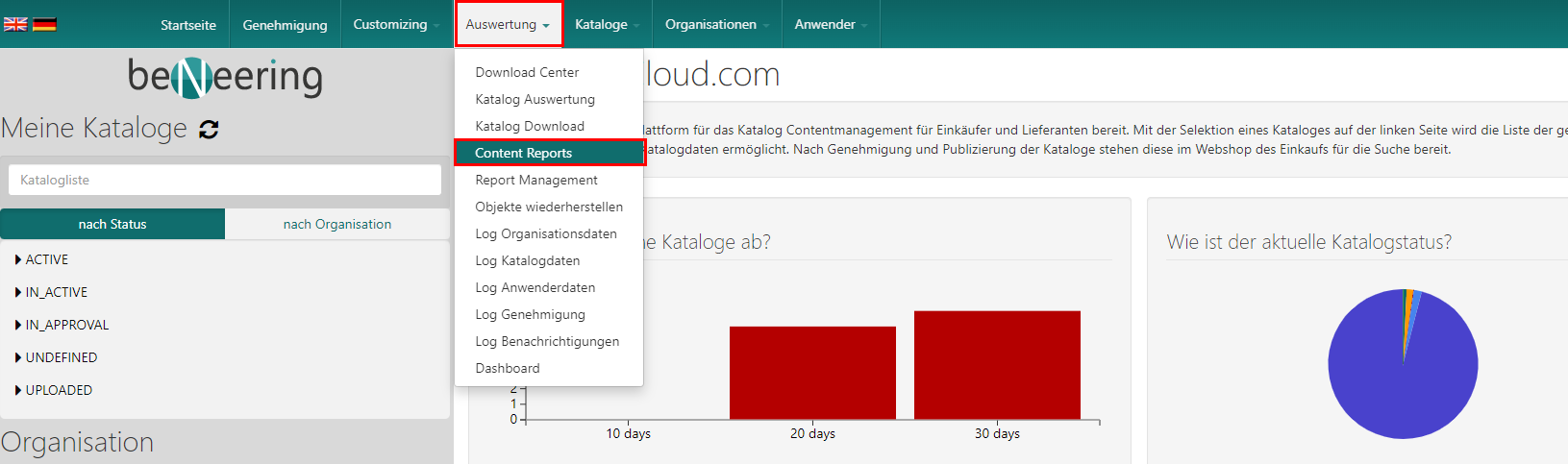Expand the UPLOADED catalog group
1568x464 pixels.
pyautogui.click(x=58, y=390)
